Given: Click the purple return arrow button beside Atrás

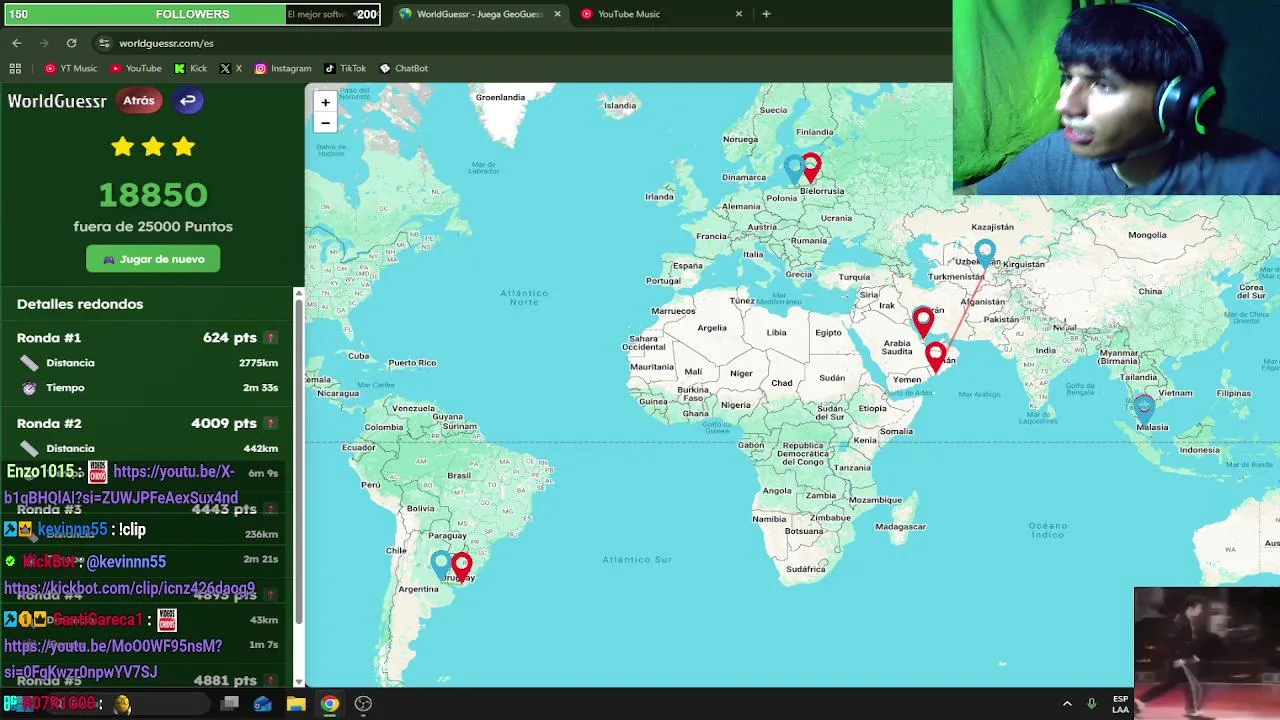Looking at the screenshot, I should (187, 100).
